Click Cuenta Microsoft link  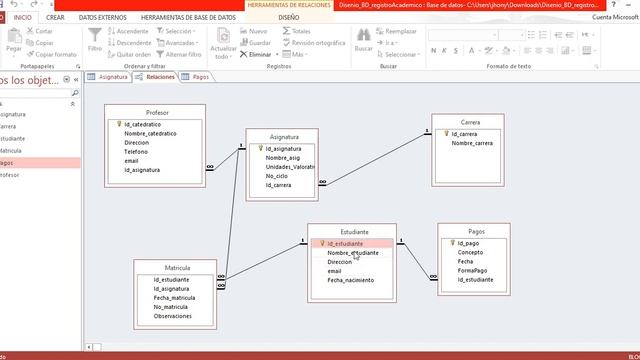(615, 17)
